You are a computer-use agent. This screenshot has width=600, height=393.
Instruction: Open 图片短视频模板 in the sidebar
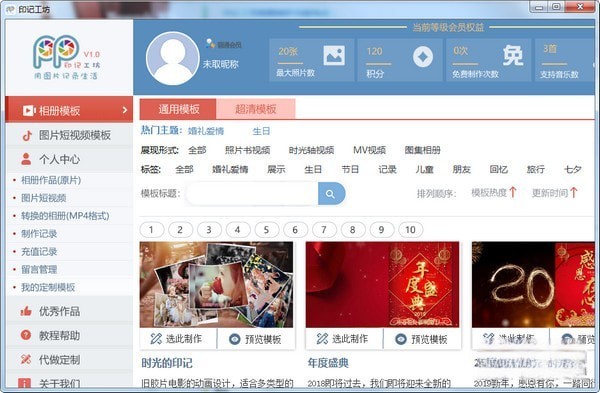[69, 135]
